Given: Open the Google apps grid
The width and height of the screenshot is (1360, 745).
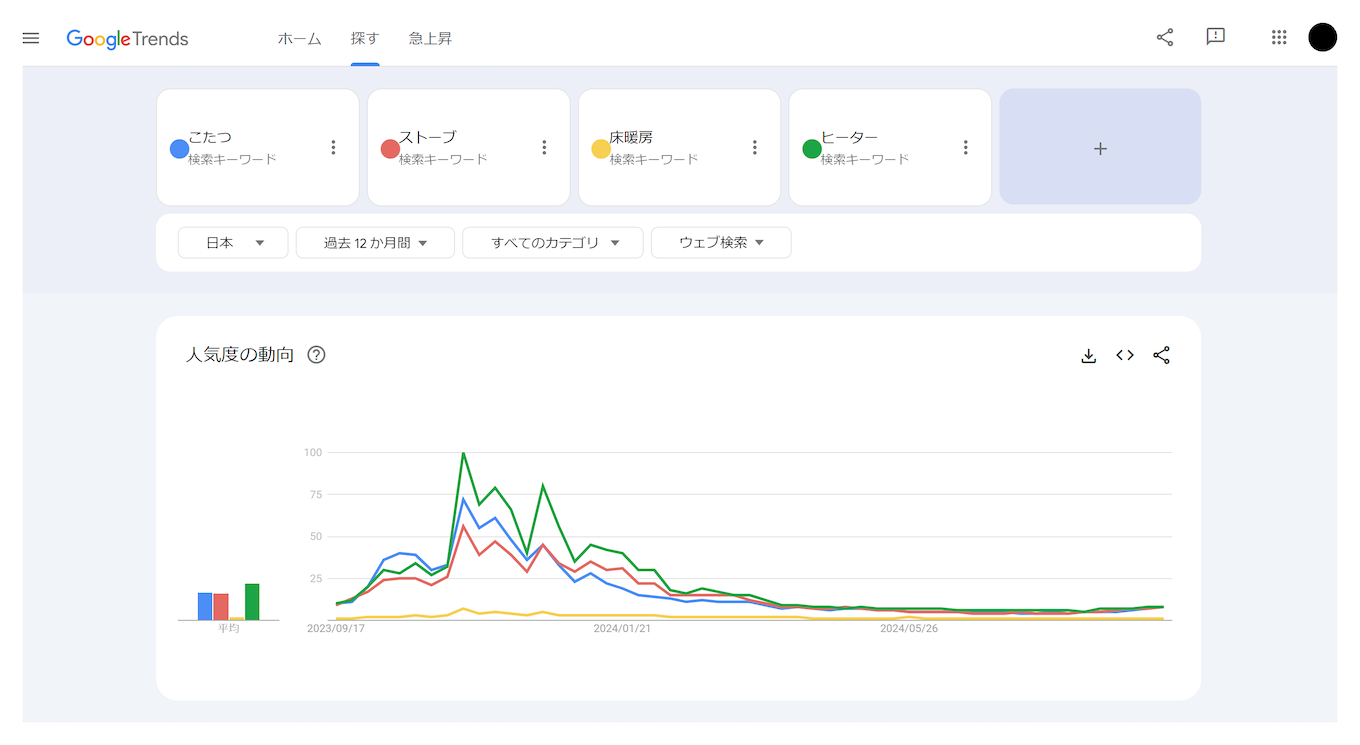Looking at the screenshot, I should pos(1279,37).
